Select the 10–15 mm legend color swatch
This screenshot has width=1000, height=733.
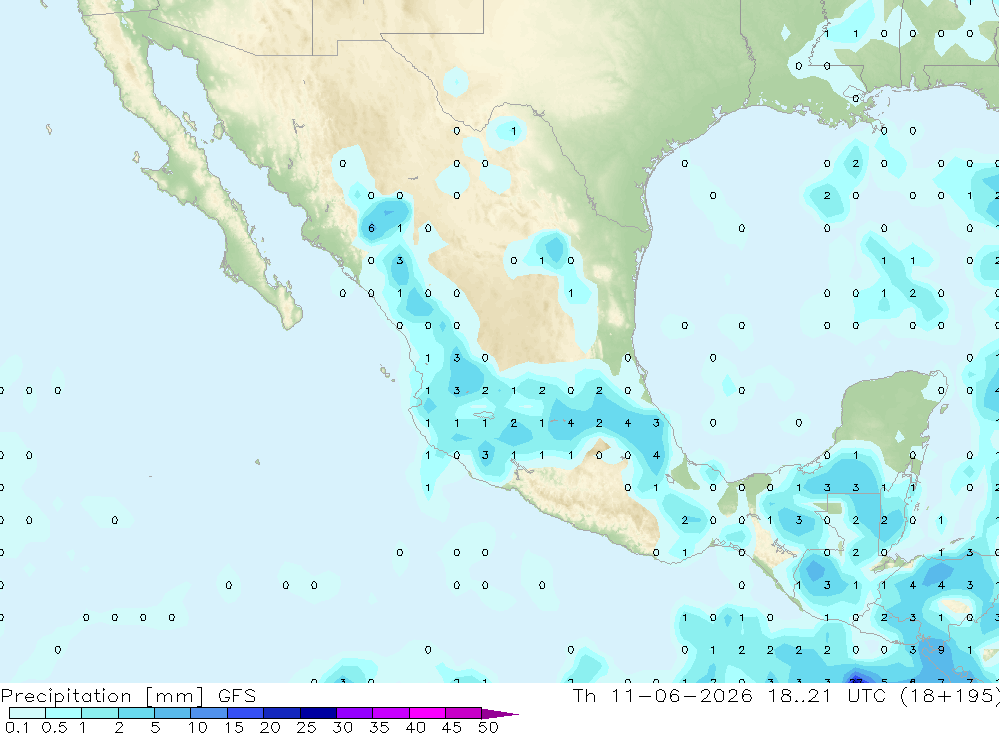point(209,713)
